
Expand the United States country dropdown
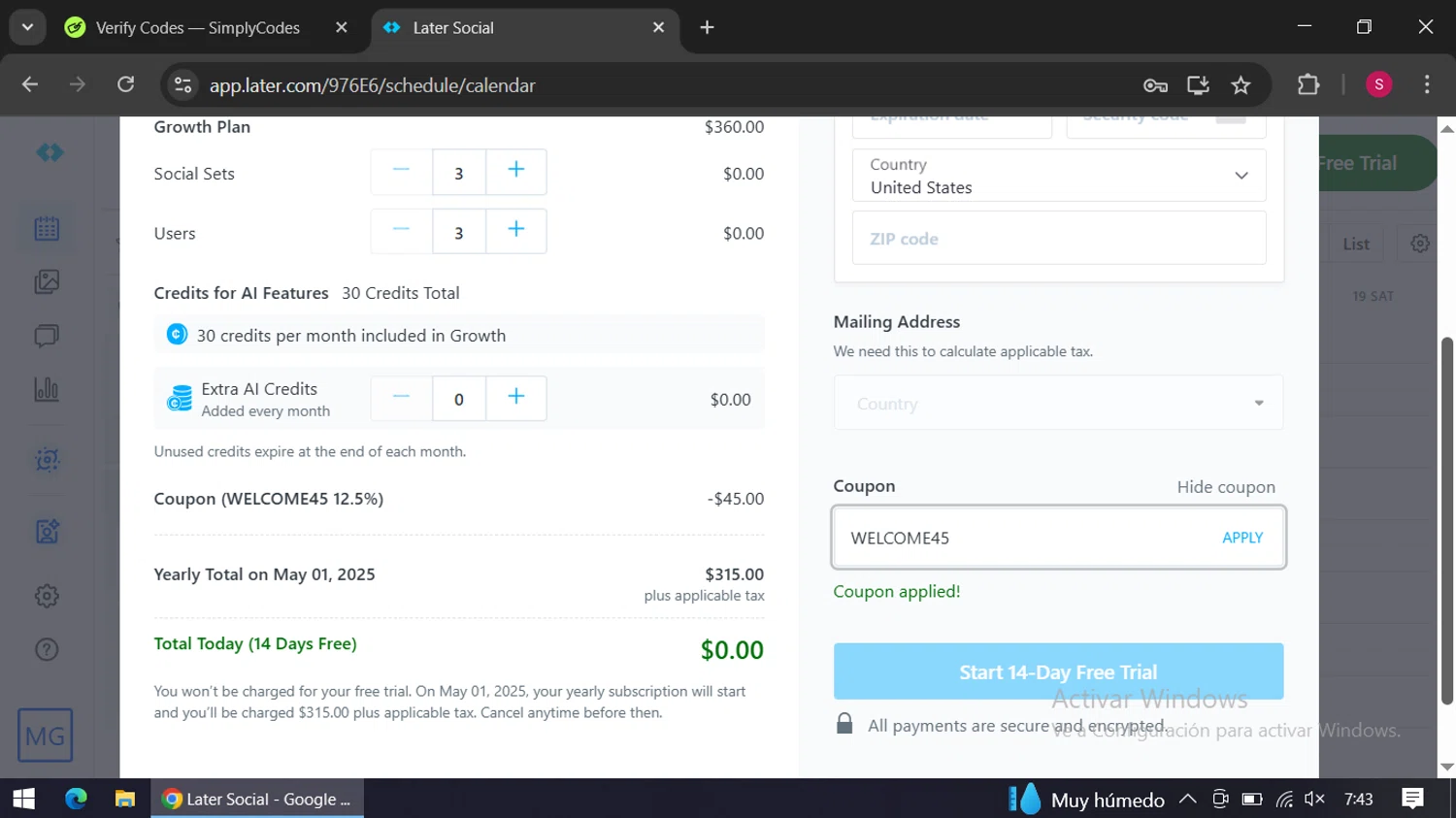(x=1059, y=176)
